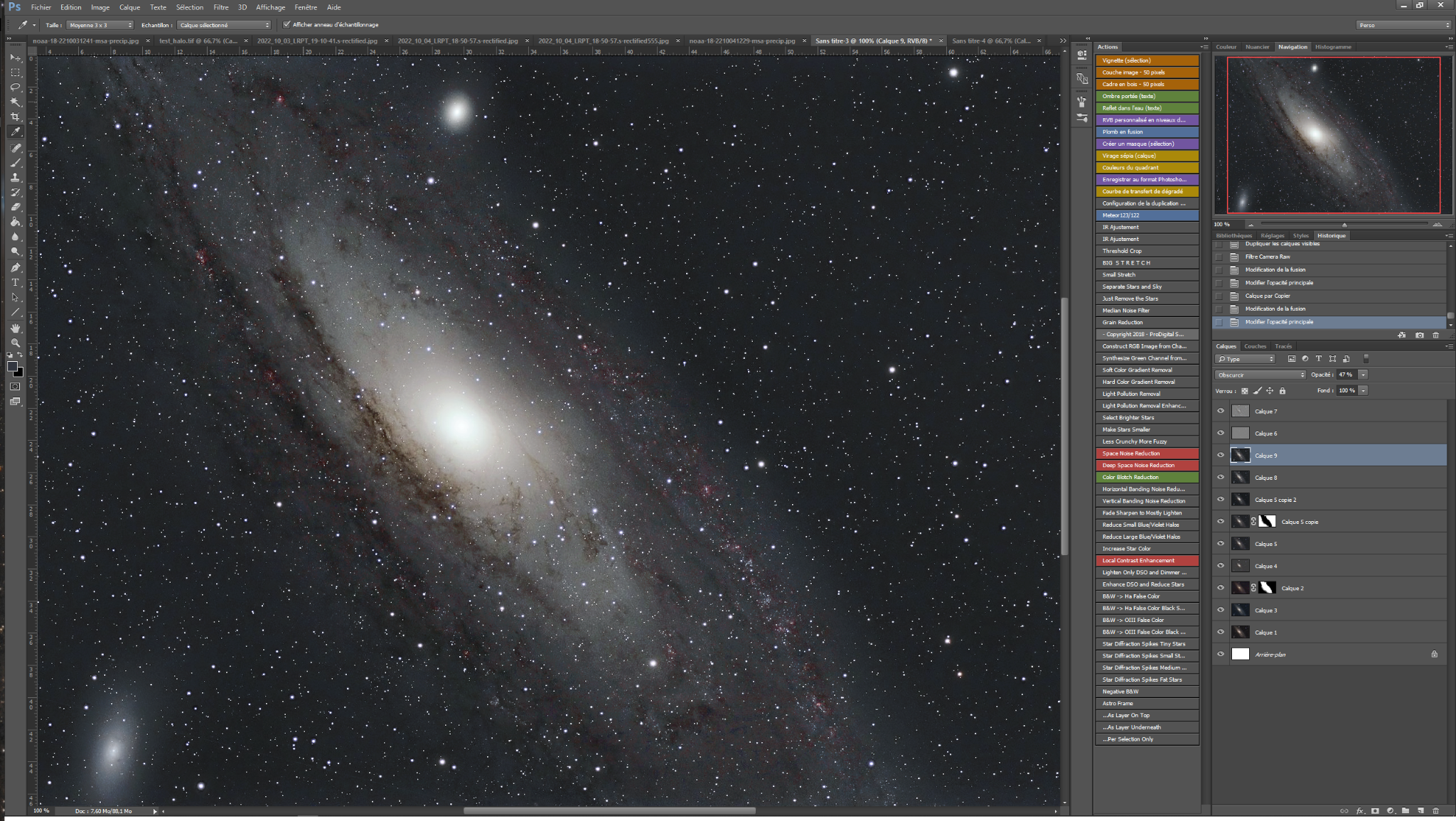Open the Affichage menu
Image resolution: width=1456 pixels, height=821 pixels.
[x=270, y=7]
